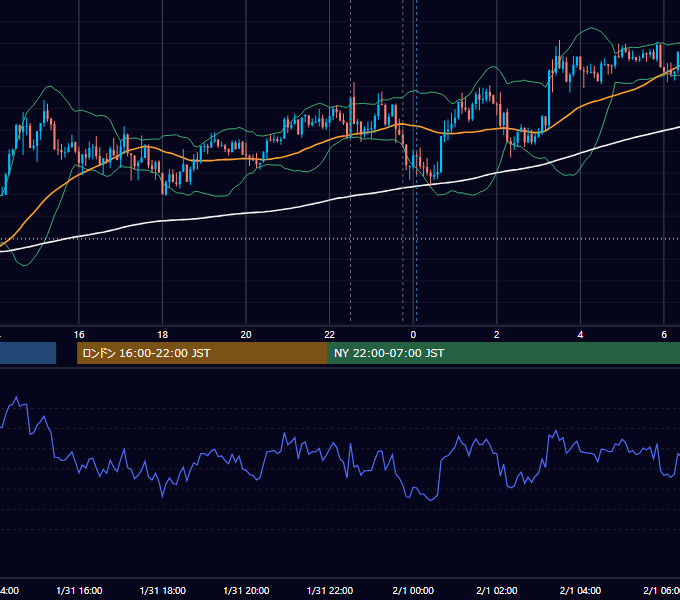Click the 1/31 18:00 date label
This screenshot has width=680, height=600.
(x=163, y=591)
